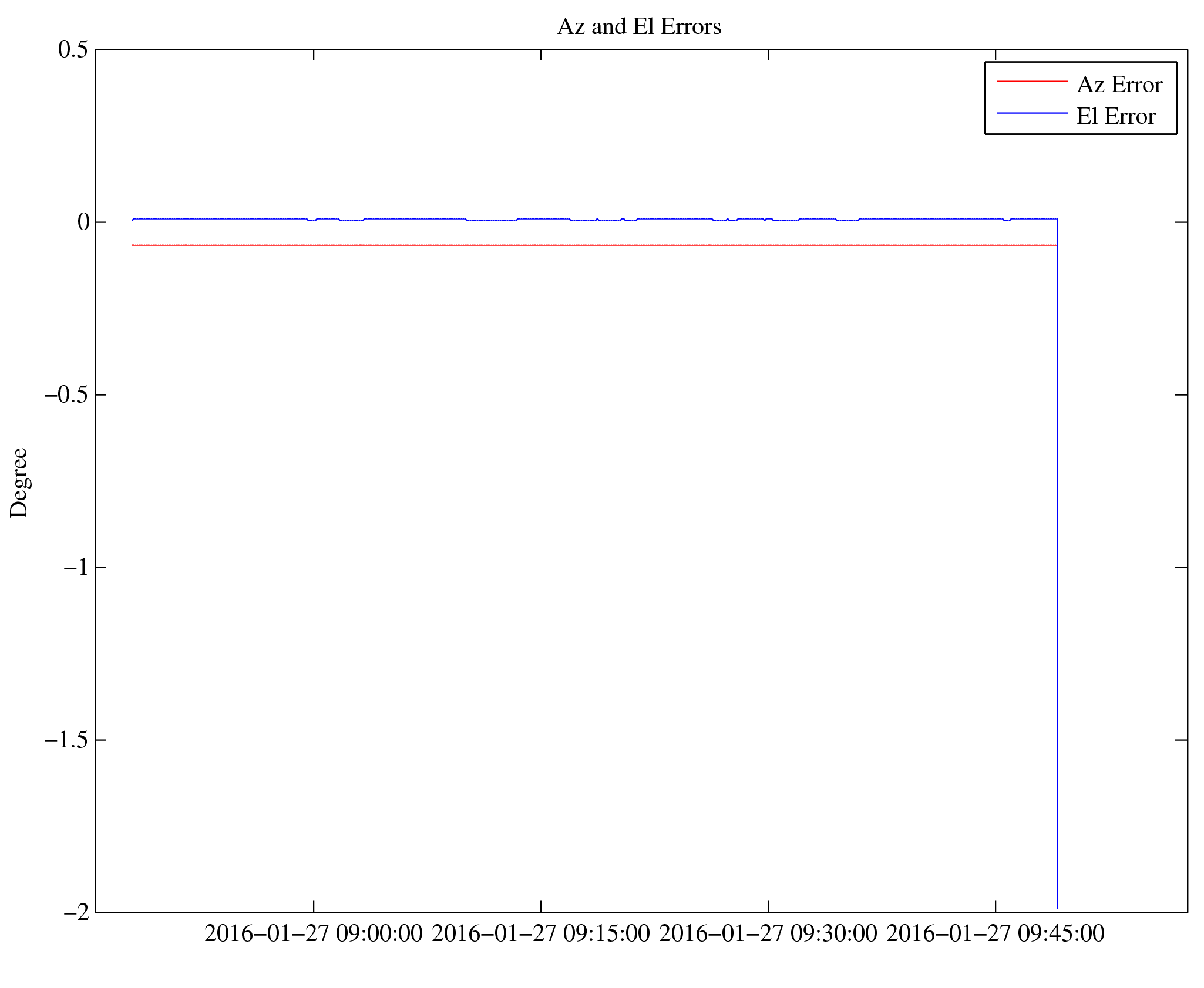The image size is (1204, 988).
Task: Click the 2016-01-27 09:45:00 x-axis label
Action: pos(995,933)
